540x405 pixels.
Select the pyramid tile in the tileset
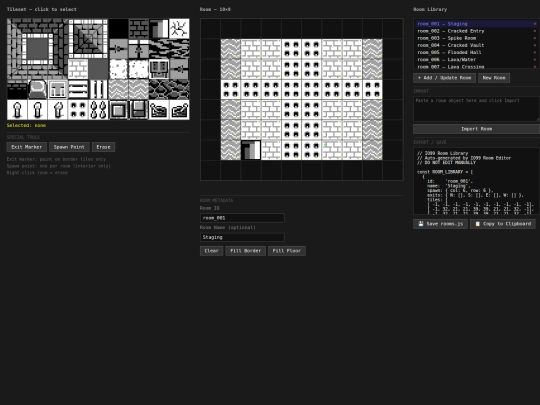click(88, 38)
